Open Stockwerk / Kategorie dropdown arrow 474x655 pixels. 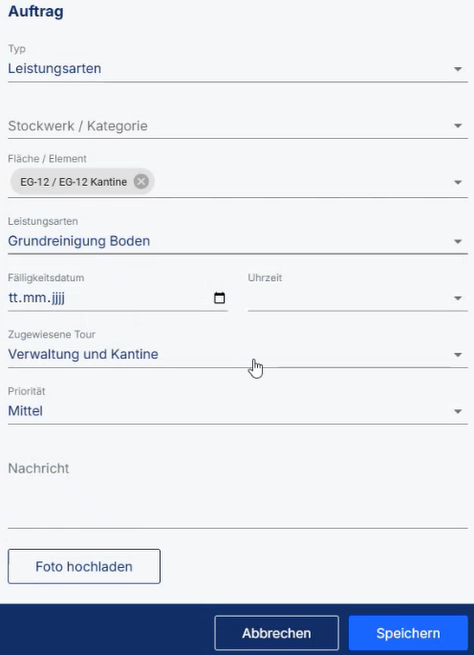[458, 126]
